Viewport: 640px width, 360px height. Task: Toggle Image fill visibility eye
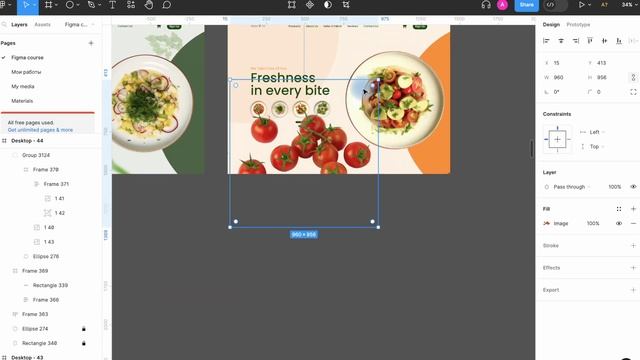tap(619, 223)
